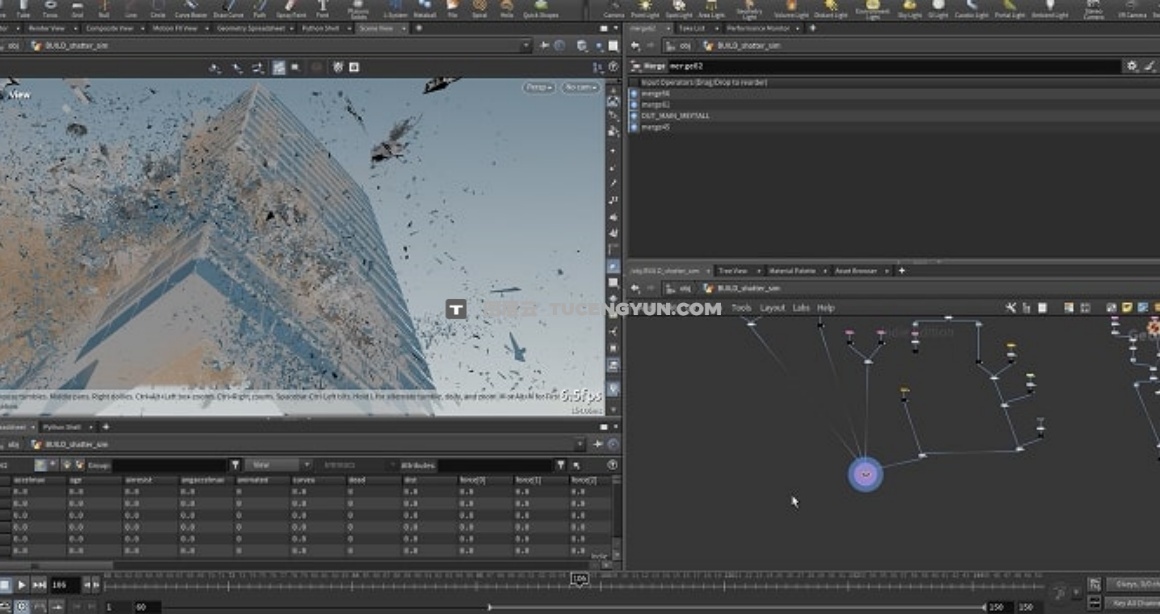Toggle OUT_MAIN_WHITALL input operator

tap(634, 116)
